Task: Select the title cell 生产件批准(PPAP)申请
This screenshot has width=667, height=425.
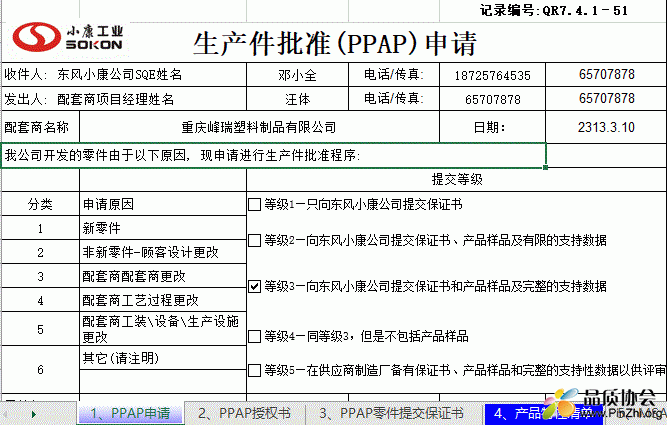Action: click(335, 43)
